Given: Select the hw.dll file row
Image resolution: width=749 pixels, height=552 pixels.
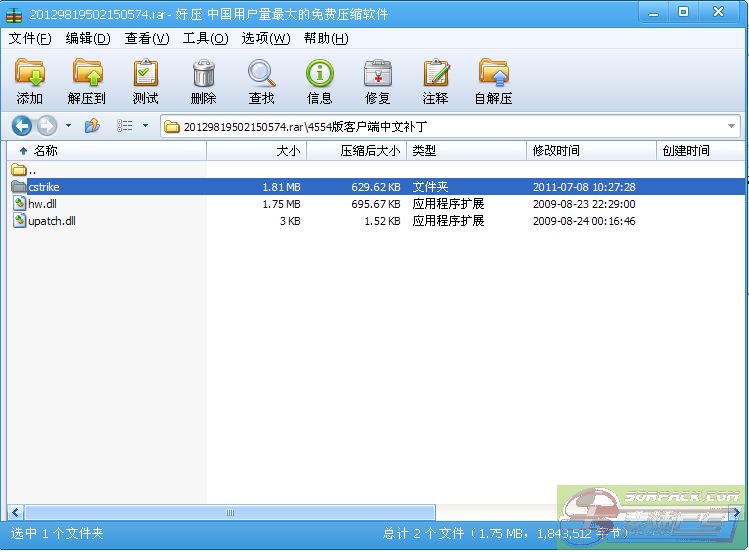Looking at the screenshot, I should (x=42, y=204).
